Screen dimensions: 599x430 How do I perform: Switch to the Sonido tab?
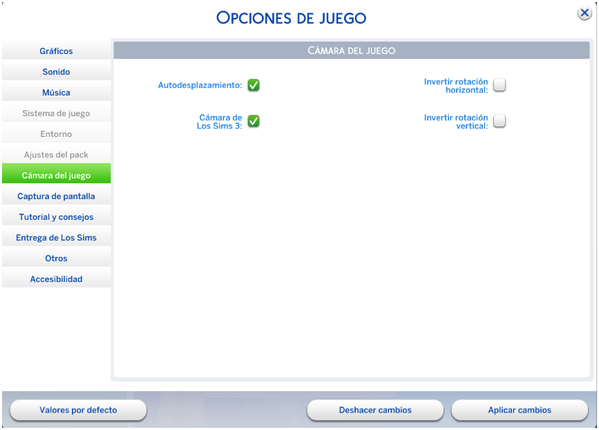(x=56, y=71)
